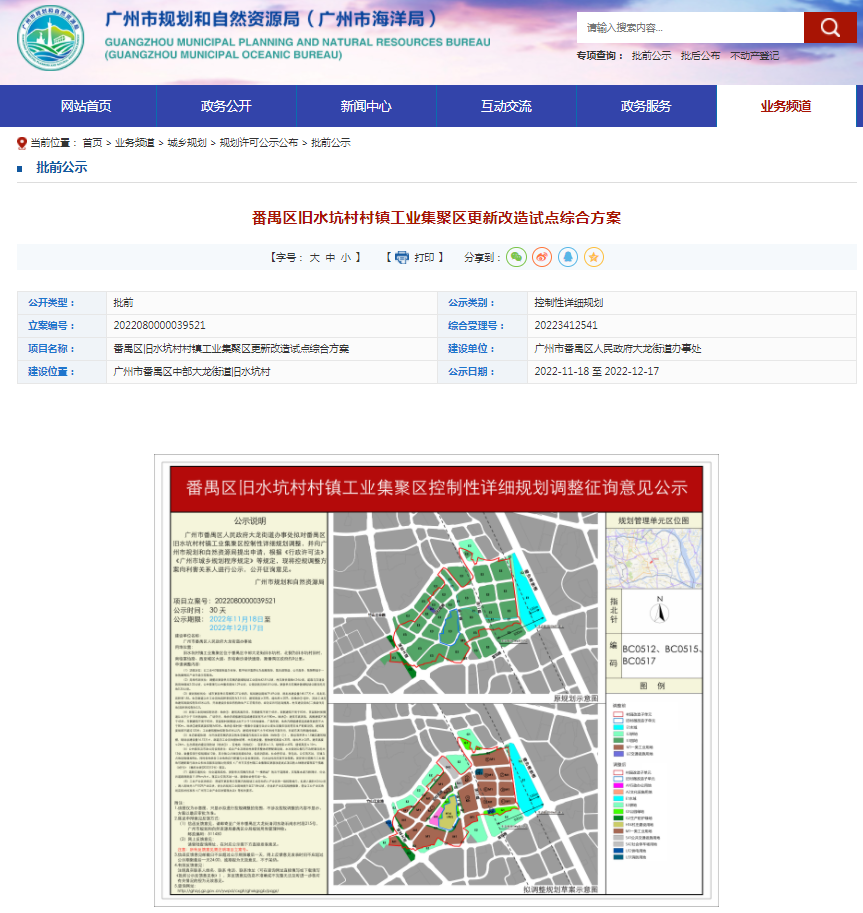This screenshot has width=863, height=913.
Task: Share the article via the Weibo icon
Action: click(x=543, y=257)
